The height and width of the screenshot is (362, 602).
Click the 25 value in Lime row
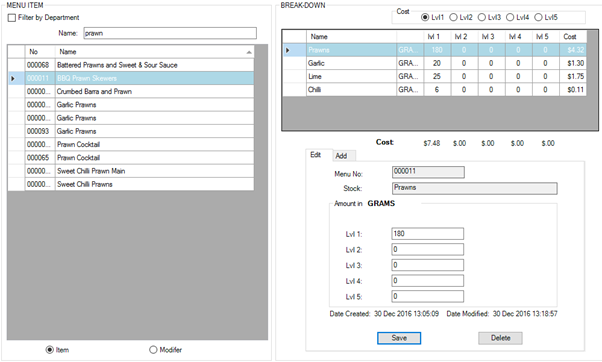tap(437, 76)
